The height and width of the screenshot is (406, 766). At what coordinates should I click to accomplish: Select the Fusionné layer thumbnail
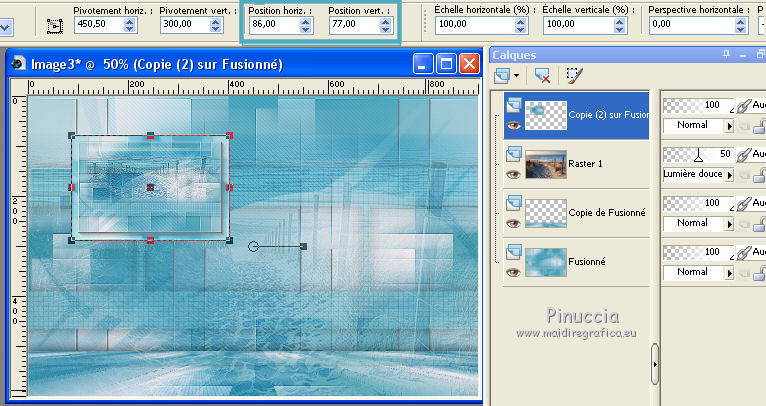546,262
